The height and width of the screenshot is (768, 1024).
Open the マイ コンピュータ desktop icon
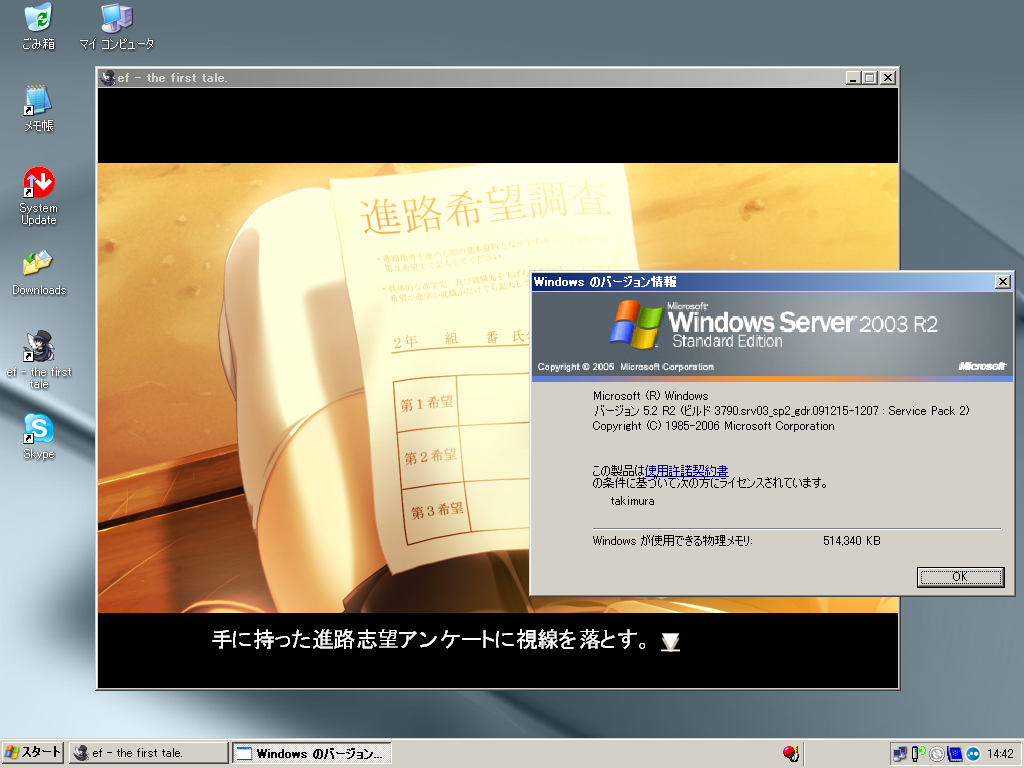click(x=117, y=26)
